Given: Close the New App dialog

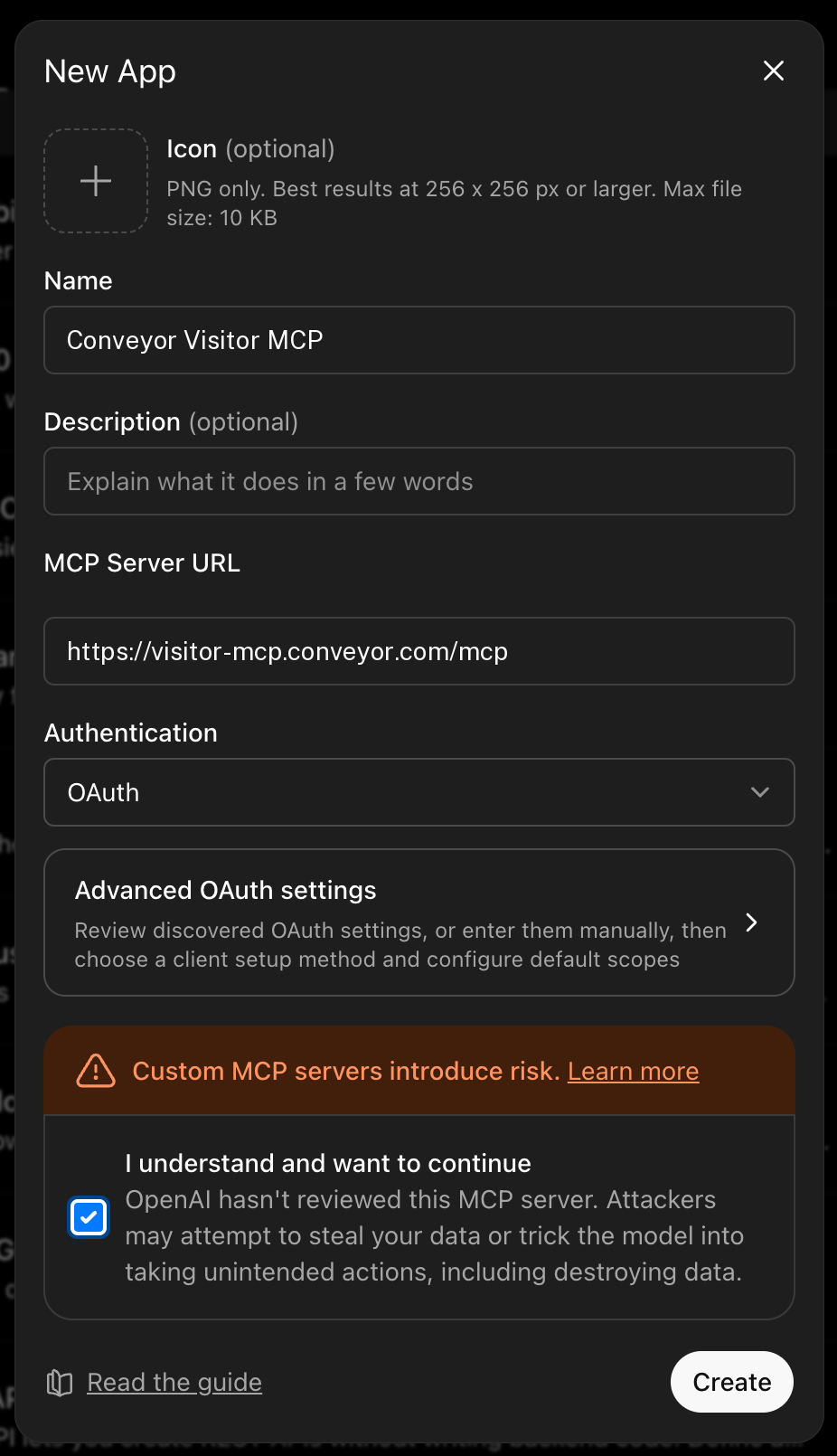Looking at the screenshot, I should coord(774,71).
